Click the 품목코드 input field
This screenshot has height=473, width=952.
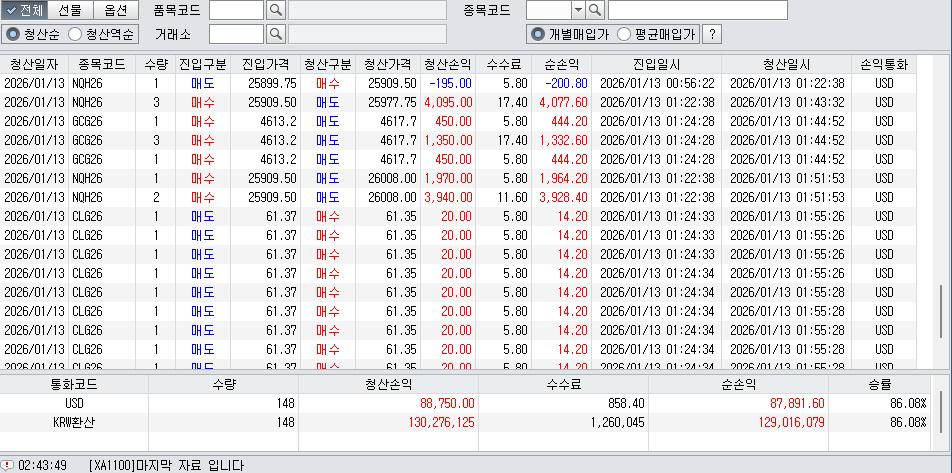pyautogui.click(x=236, y=10)
